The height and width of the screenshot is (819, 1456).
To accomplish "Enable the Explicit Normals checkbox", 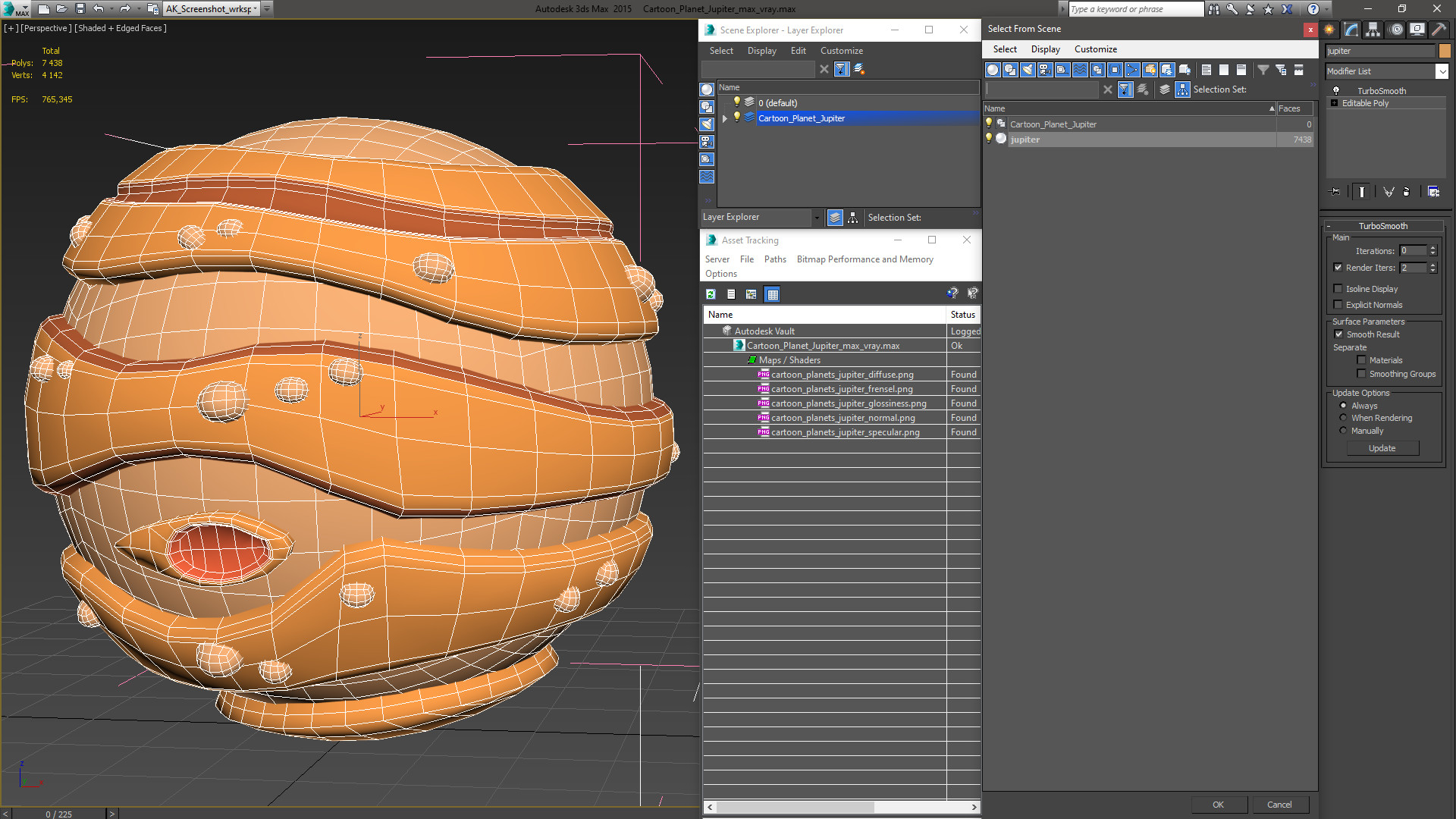I will point(1338,305).
